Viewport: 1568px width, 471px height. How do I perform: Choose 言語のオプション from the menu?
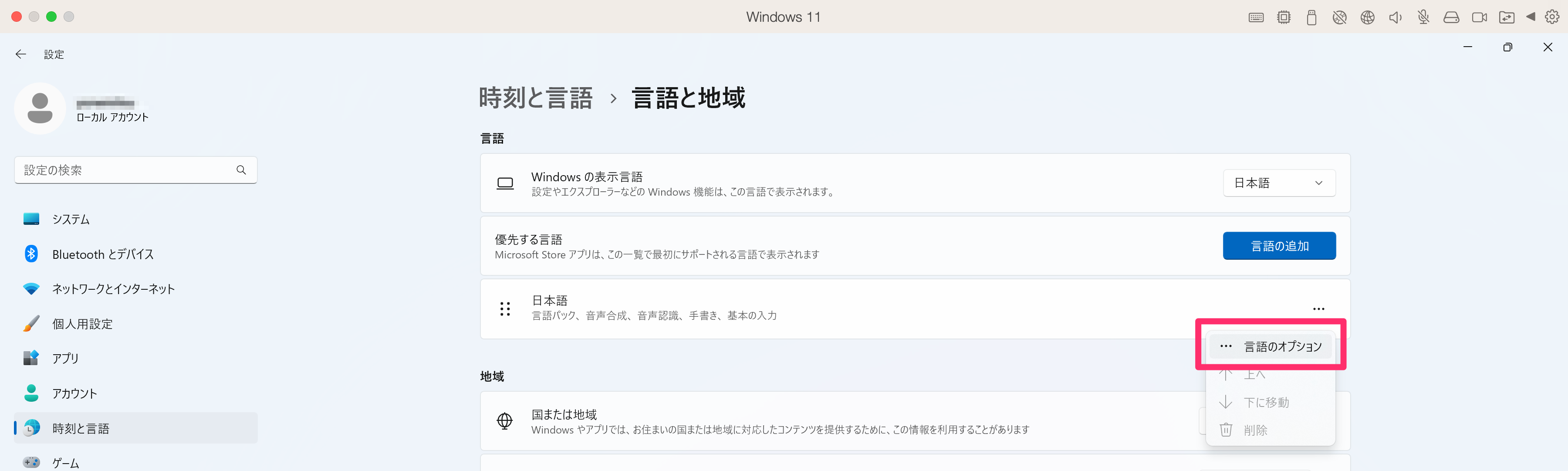pyautogui.click(x=1271, y=346)
